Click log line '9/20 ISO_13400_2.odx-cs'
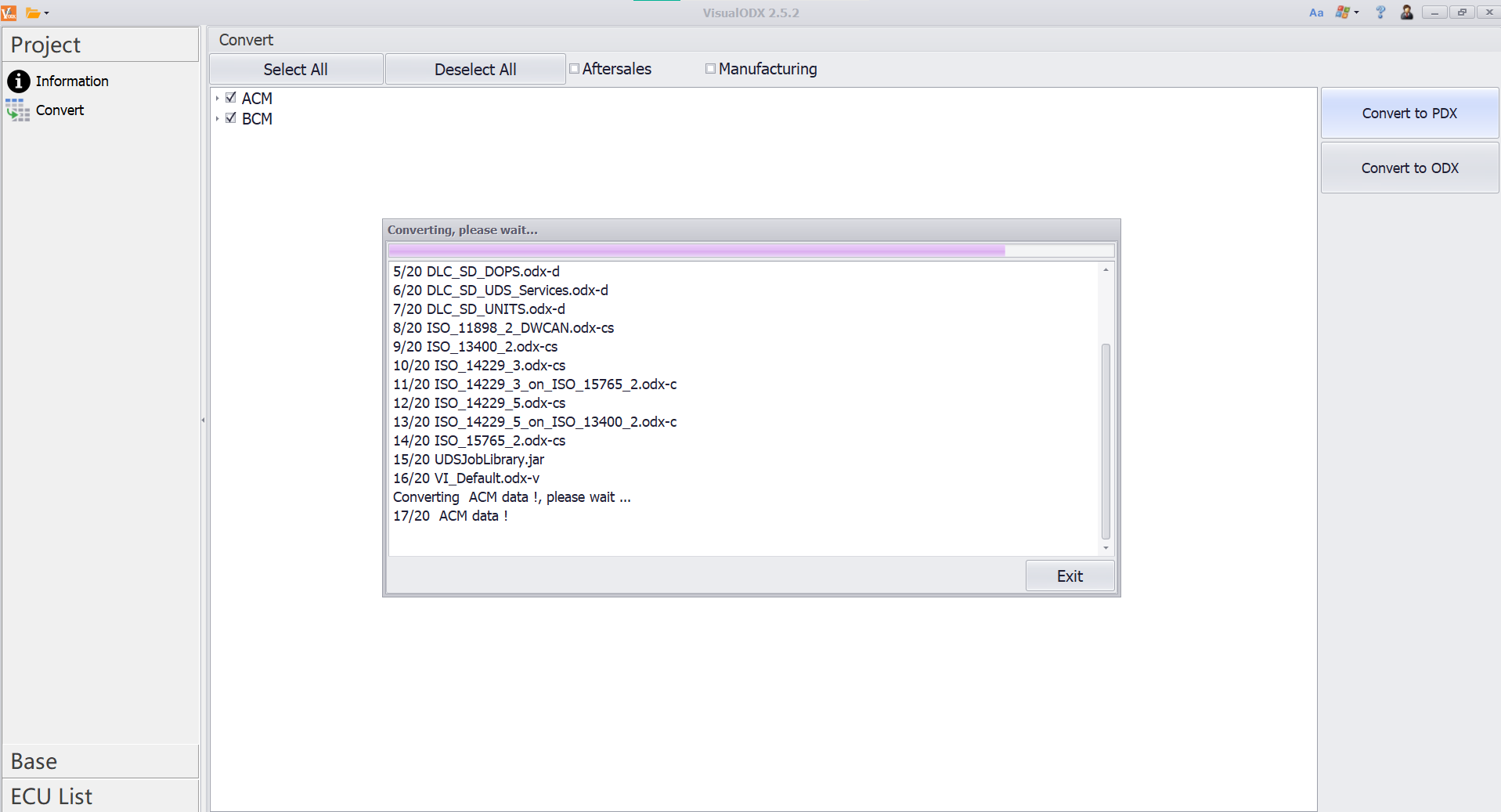 point(475,347)
